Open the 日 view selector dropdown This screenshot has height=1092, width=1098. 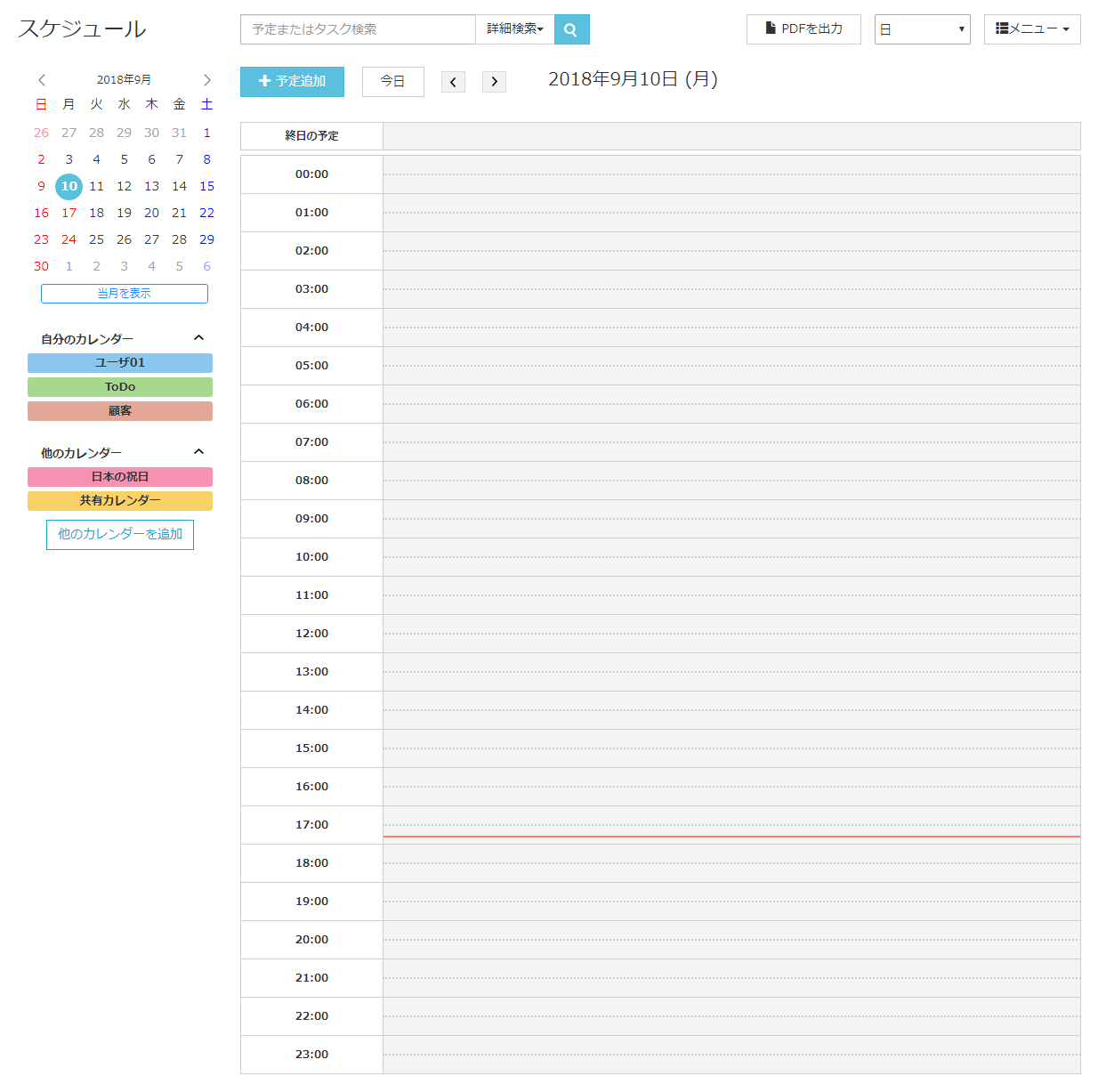(x=922, y=29)
